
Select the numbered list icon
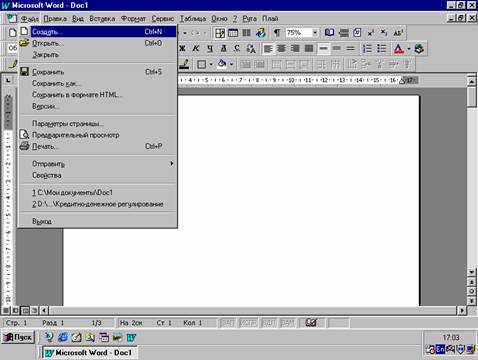367,49
